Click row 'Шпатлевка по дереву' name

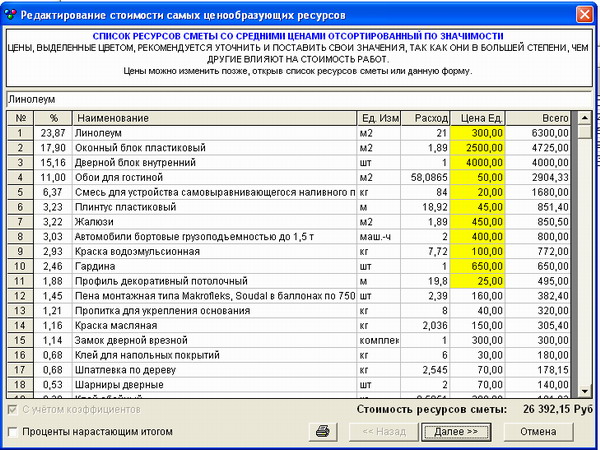(215, 370)
